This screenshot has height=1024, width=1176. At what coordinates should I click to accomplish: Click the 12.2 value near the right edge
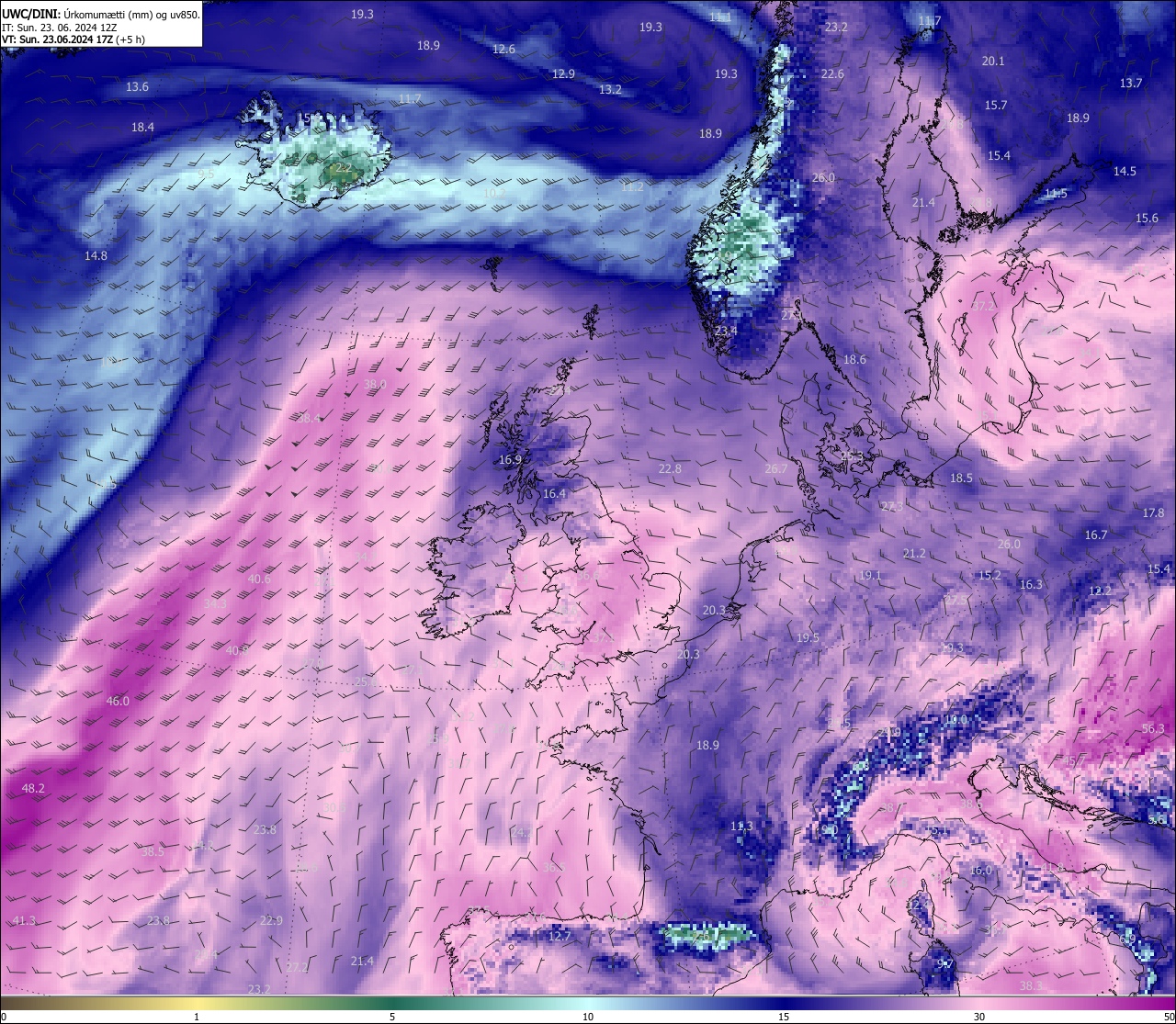1100,591
